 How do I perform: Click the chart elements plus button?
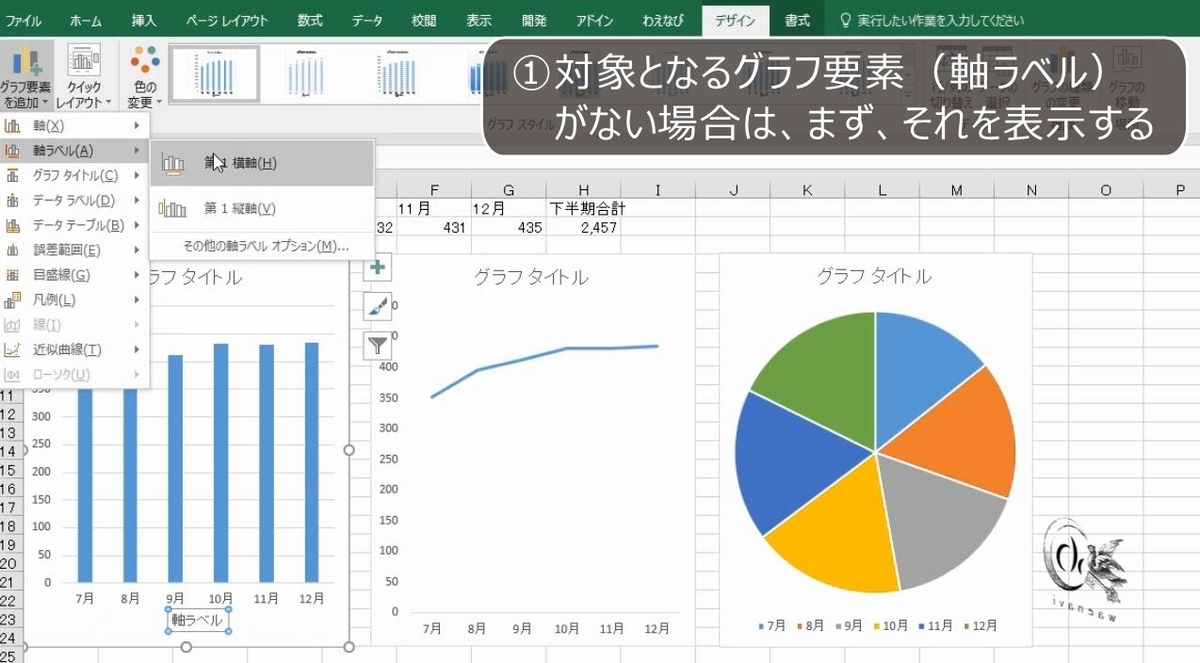[x=377, y=267]
